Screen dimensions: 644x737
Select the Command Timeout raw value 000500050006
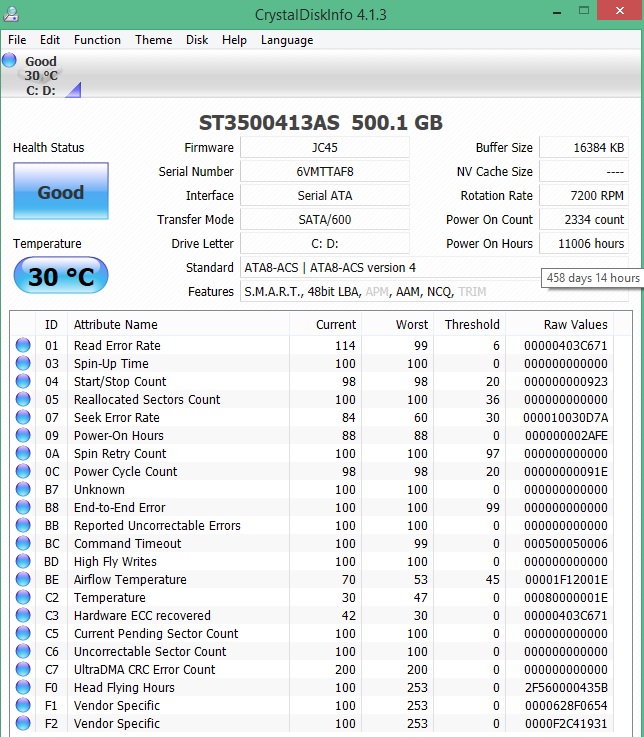(x=565, y=543)
